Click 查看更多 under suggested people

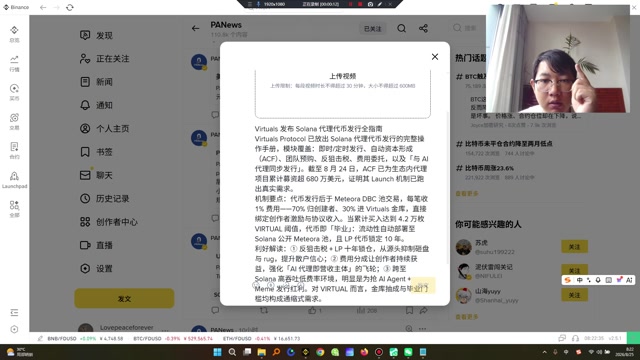click(467, 316)
